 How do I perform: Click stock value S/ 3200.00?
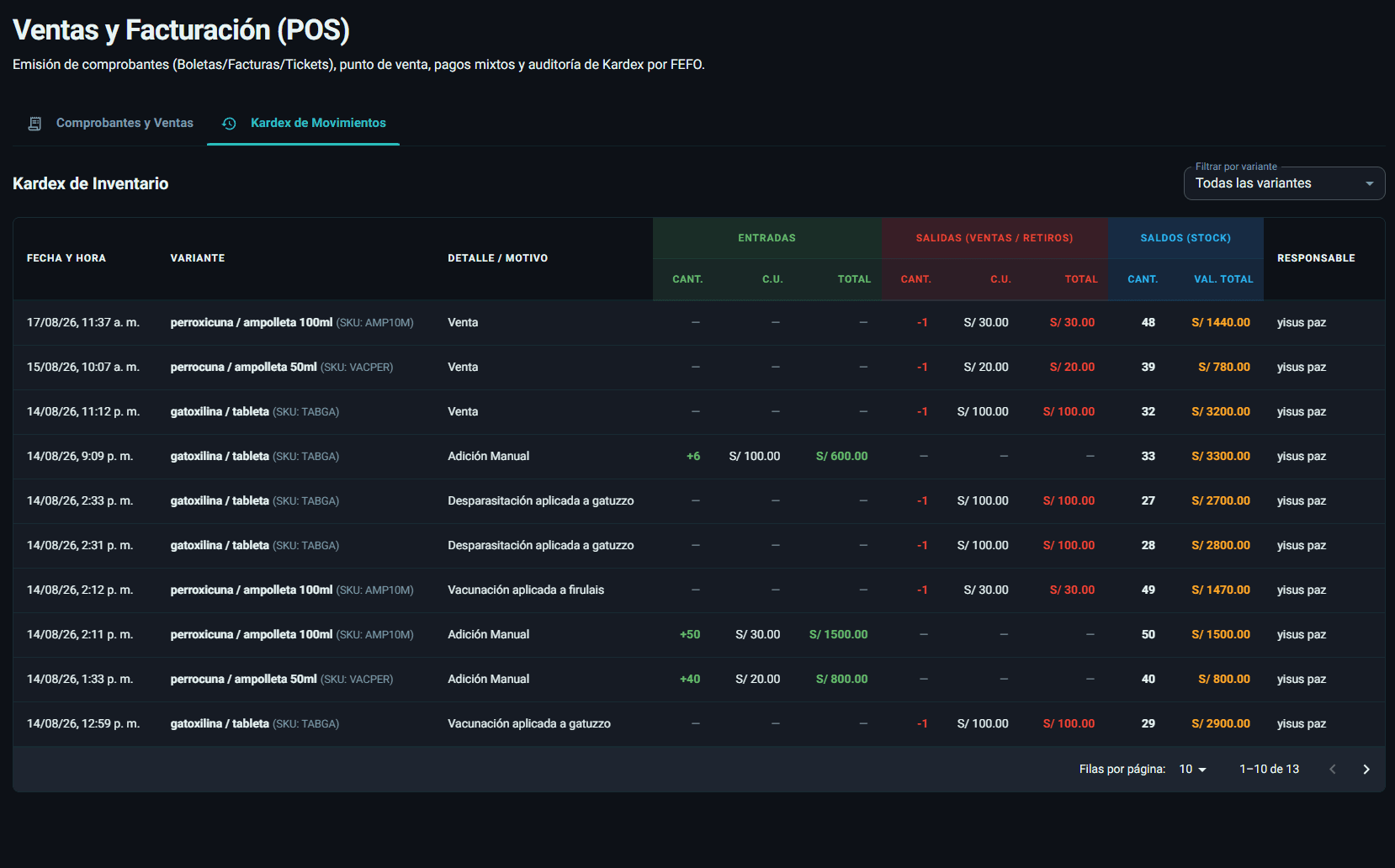(x=1221, y=411)
